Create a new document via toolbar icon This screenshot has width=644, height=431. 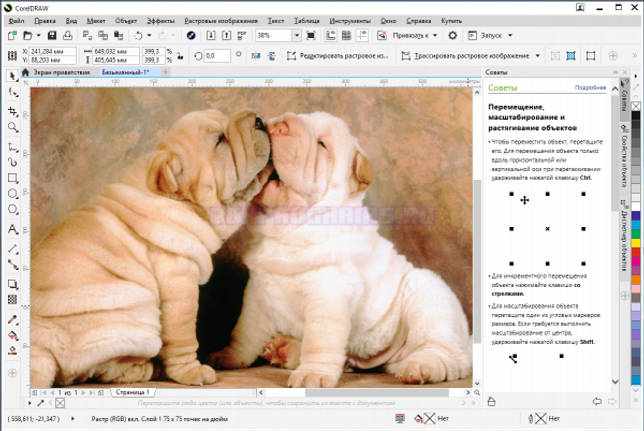coord(12,35)
